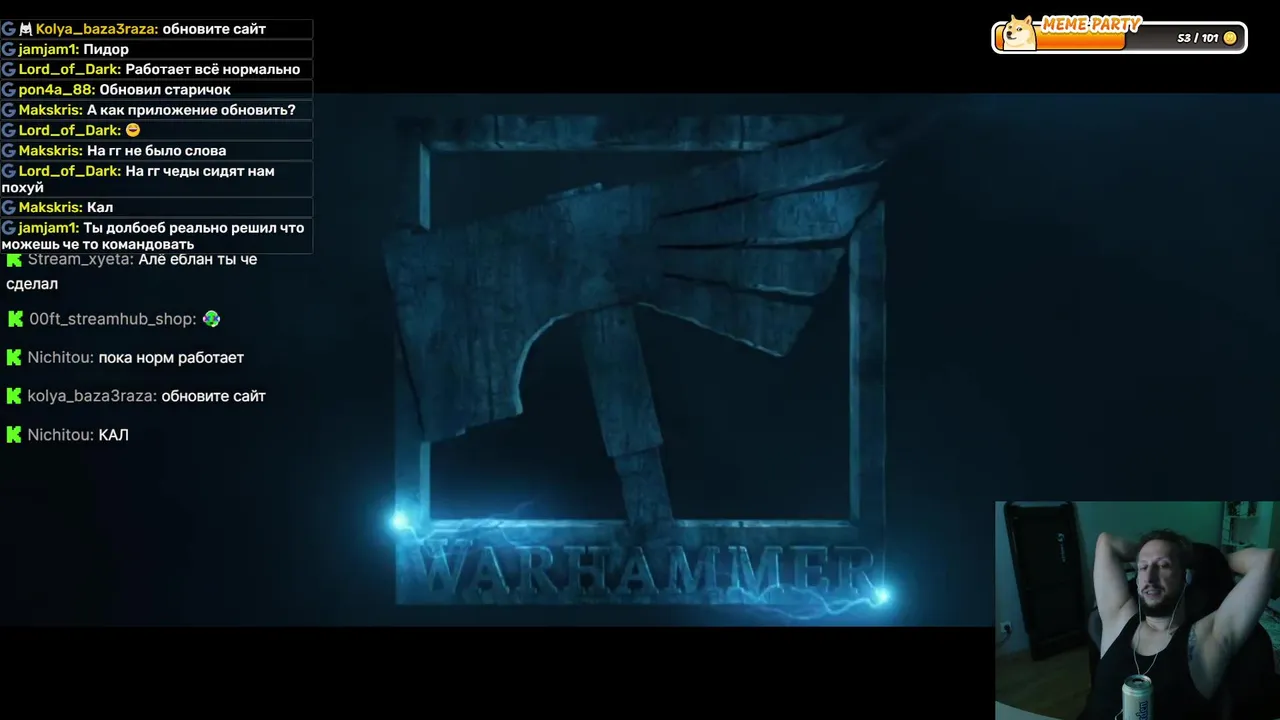Click the Kick icon next to 'пока норм работает'
Viewport: 1280px width, 720px height.
[x=14, y=357]
